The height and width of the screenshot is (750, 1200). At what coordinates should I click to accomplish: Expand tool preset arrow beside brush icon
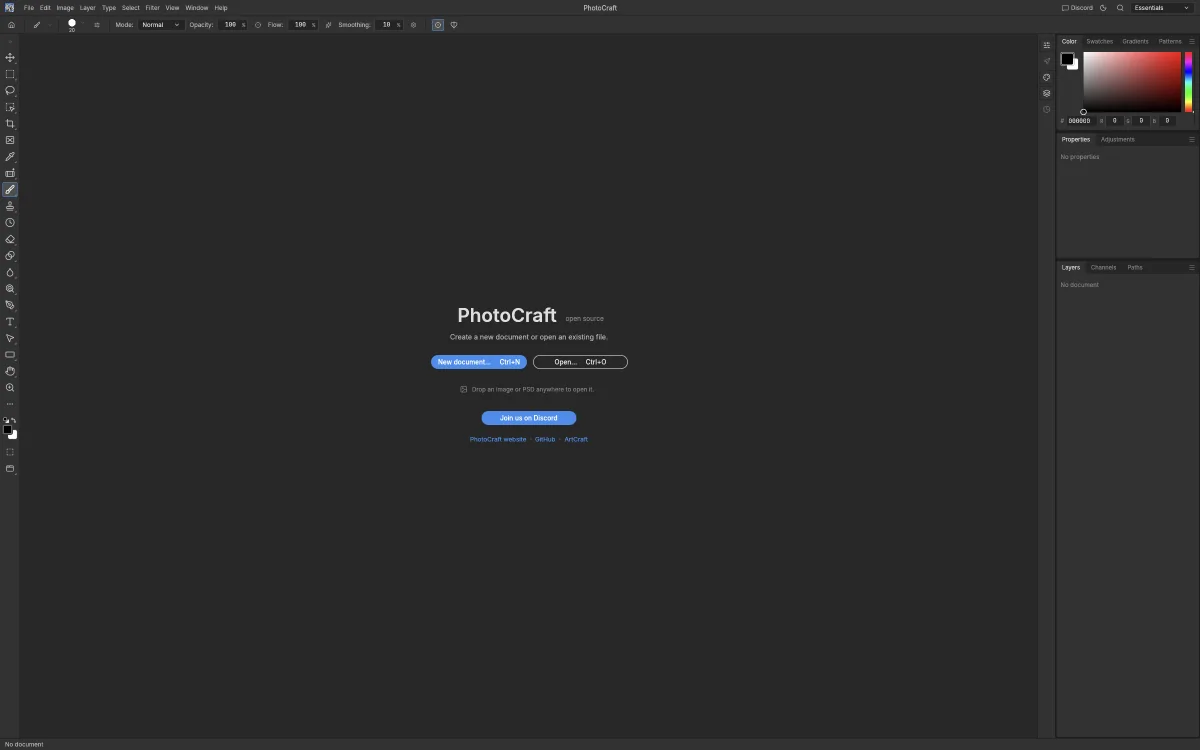[50, 24]
